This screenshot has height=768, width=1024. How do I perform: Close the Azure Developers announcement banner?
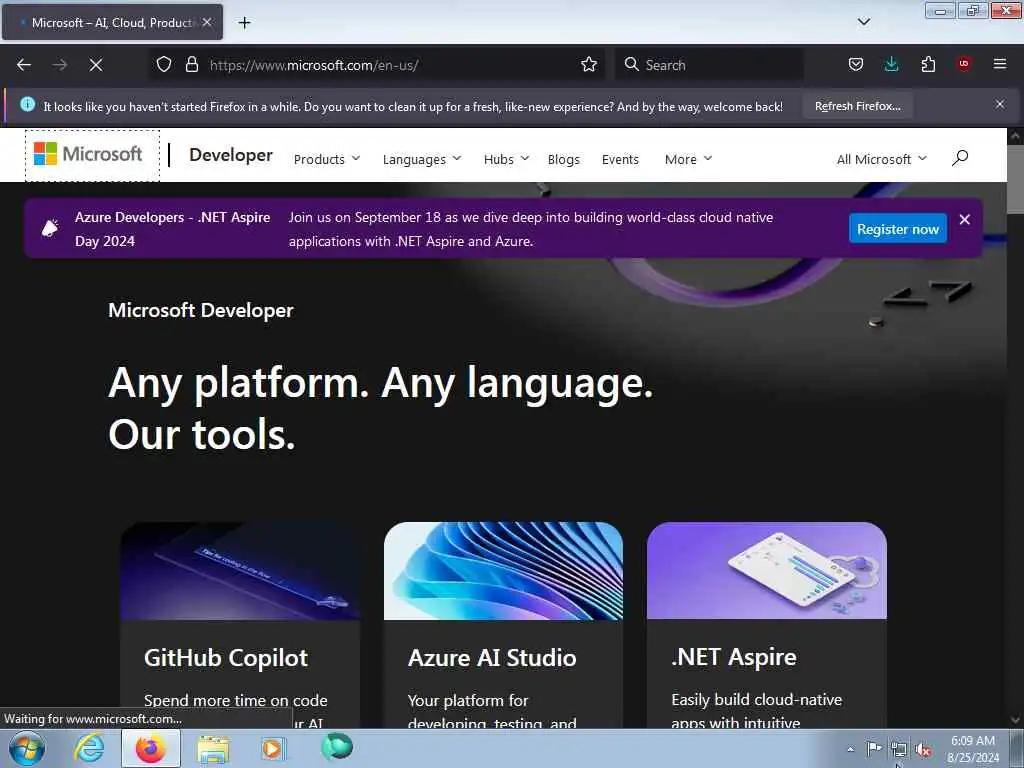click(965, 220)
